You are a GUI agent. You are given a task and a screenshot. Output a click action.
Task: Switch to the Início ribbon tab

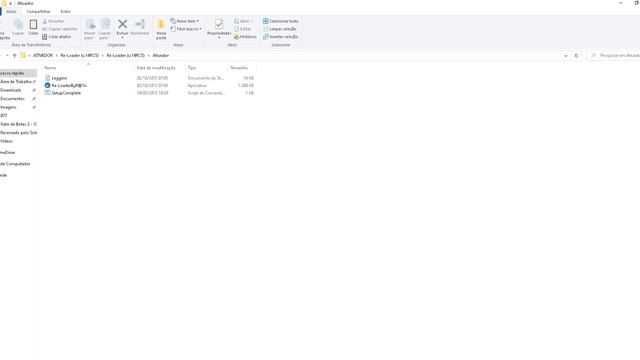(11, 11)
